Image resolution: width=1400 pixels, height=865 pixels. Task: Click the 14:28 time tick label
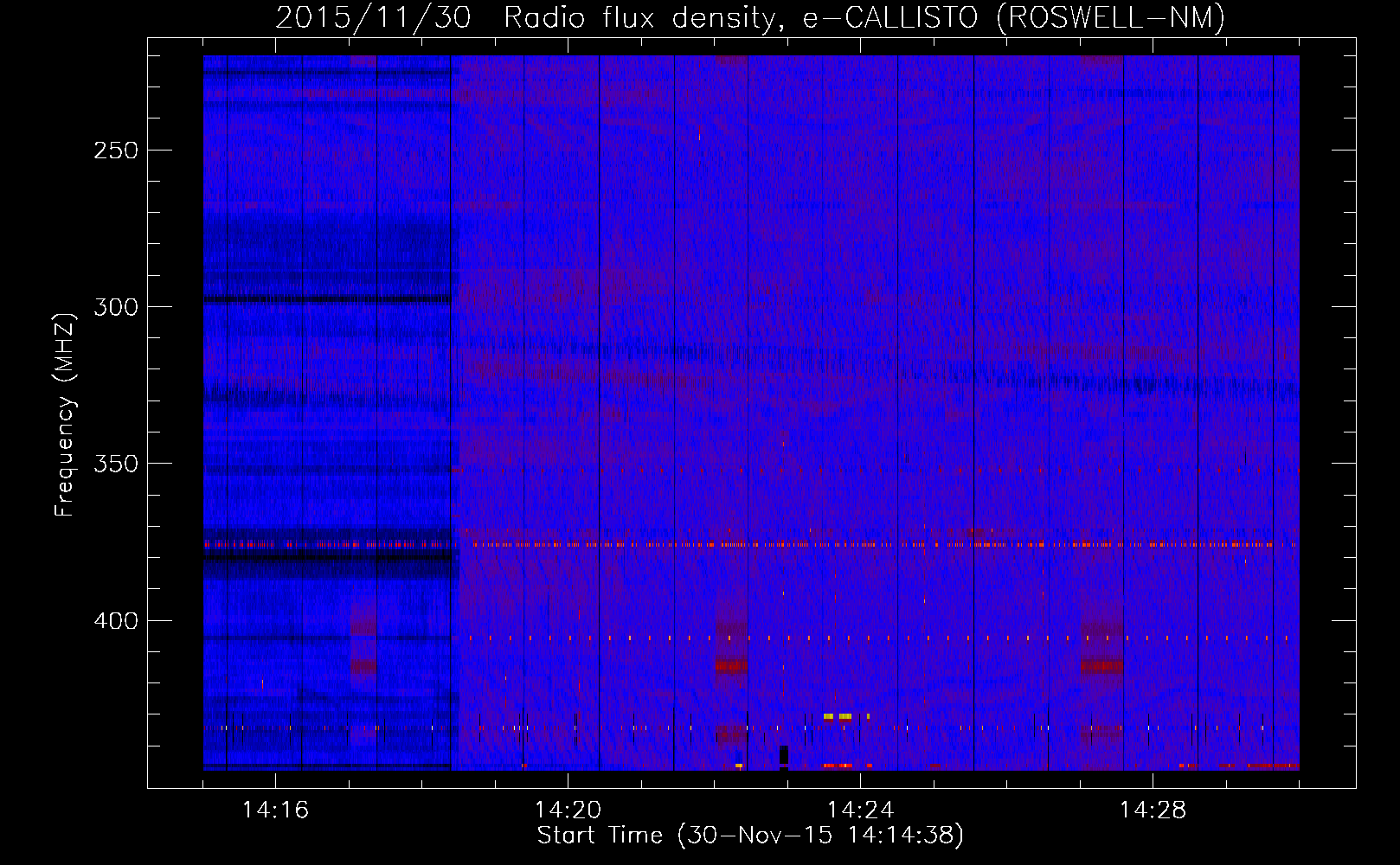(1153, 810)
